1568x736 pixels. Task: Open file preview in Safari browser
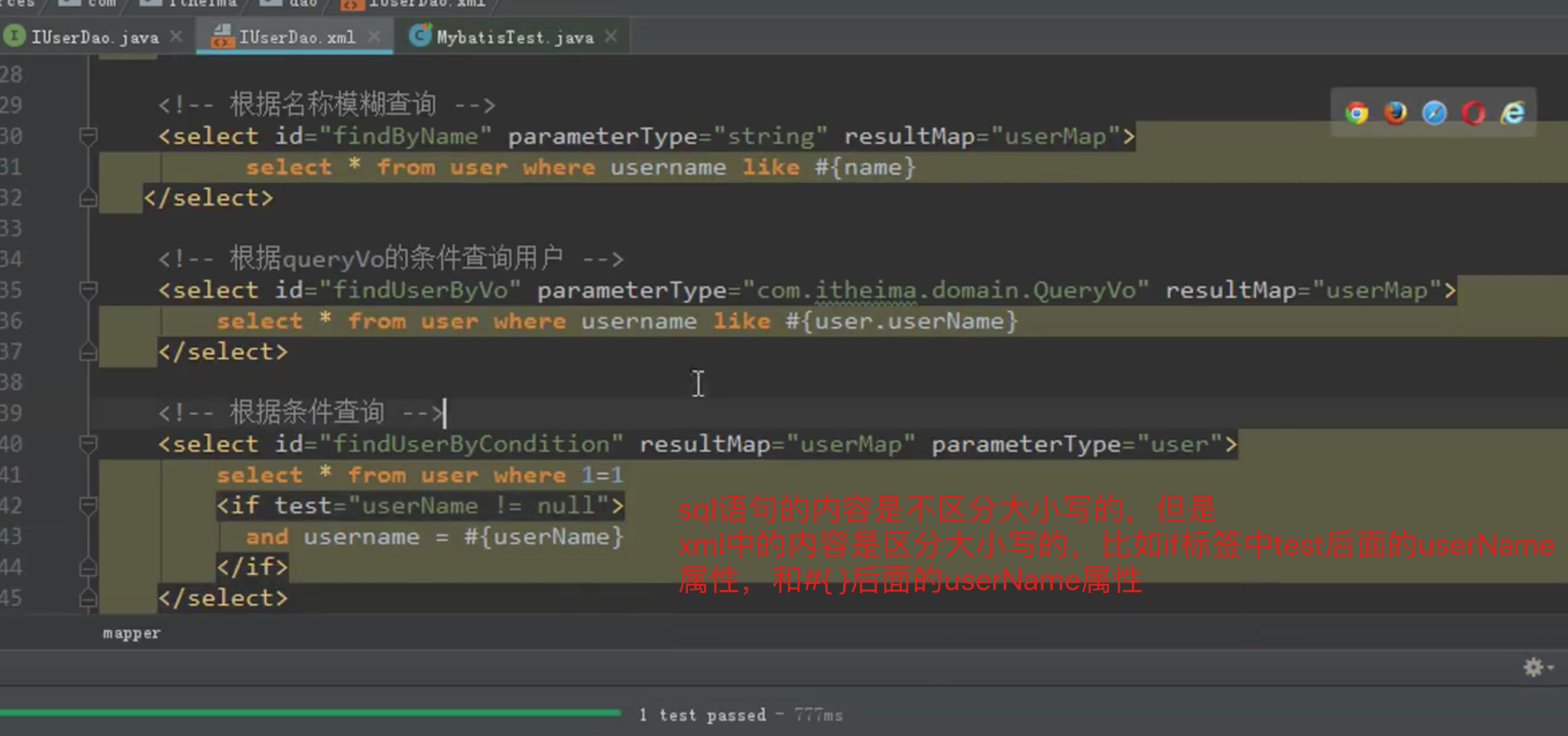pos(1434,113)
